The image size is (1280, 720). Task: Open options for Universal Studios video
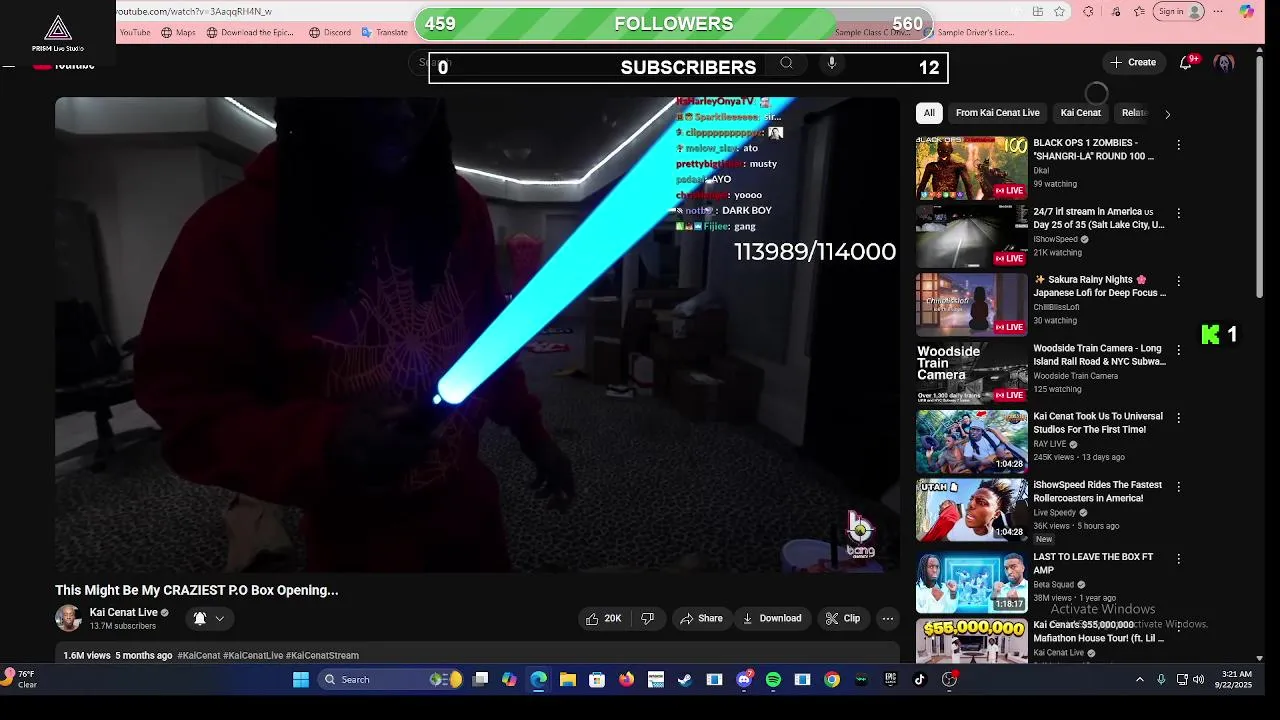click(1178, 418)
